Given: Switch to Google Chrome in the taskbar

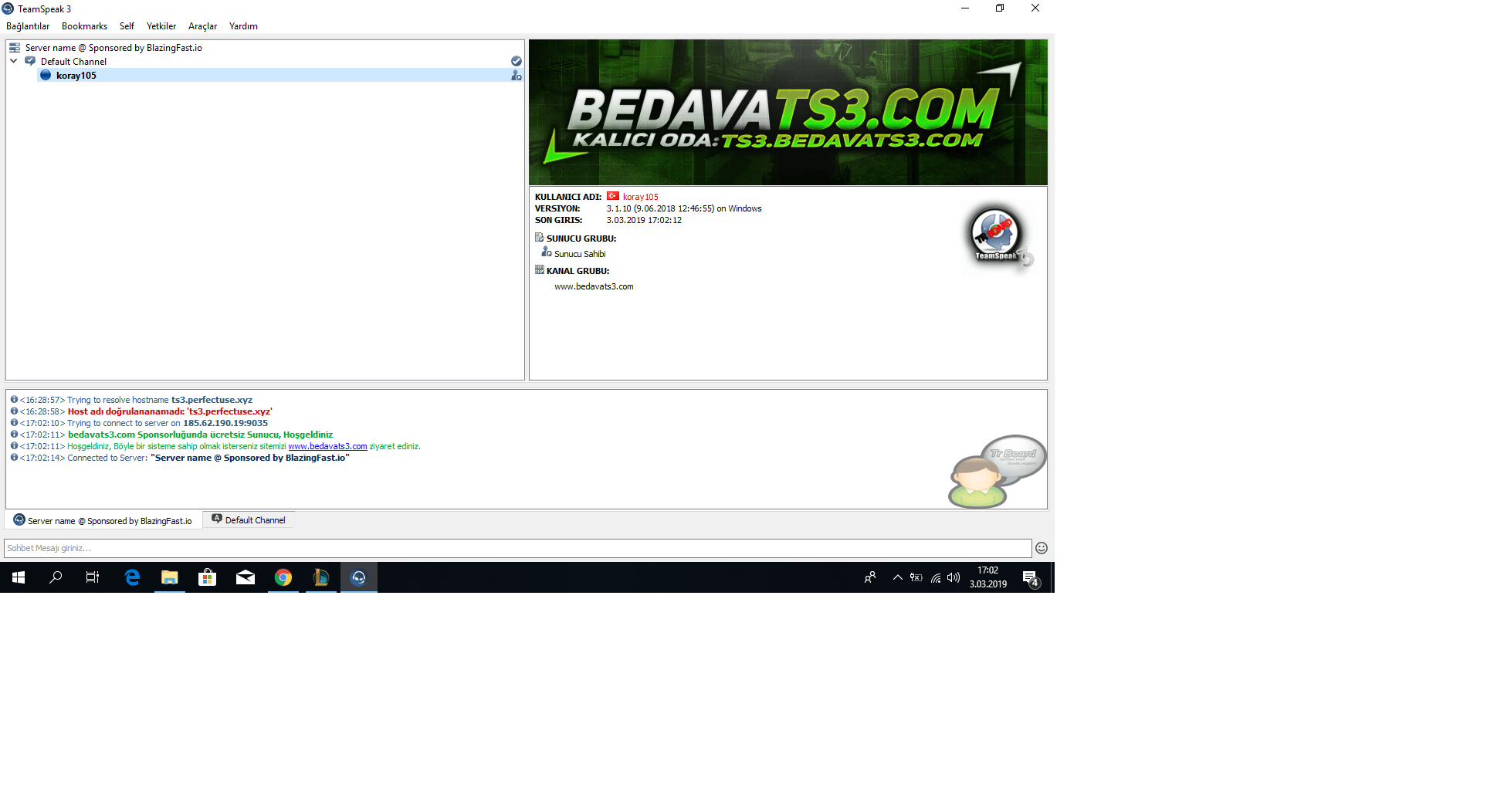Looking at the screenshot, I should 283,577.
